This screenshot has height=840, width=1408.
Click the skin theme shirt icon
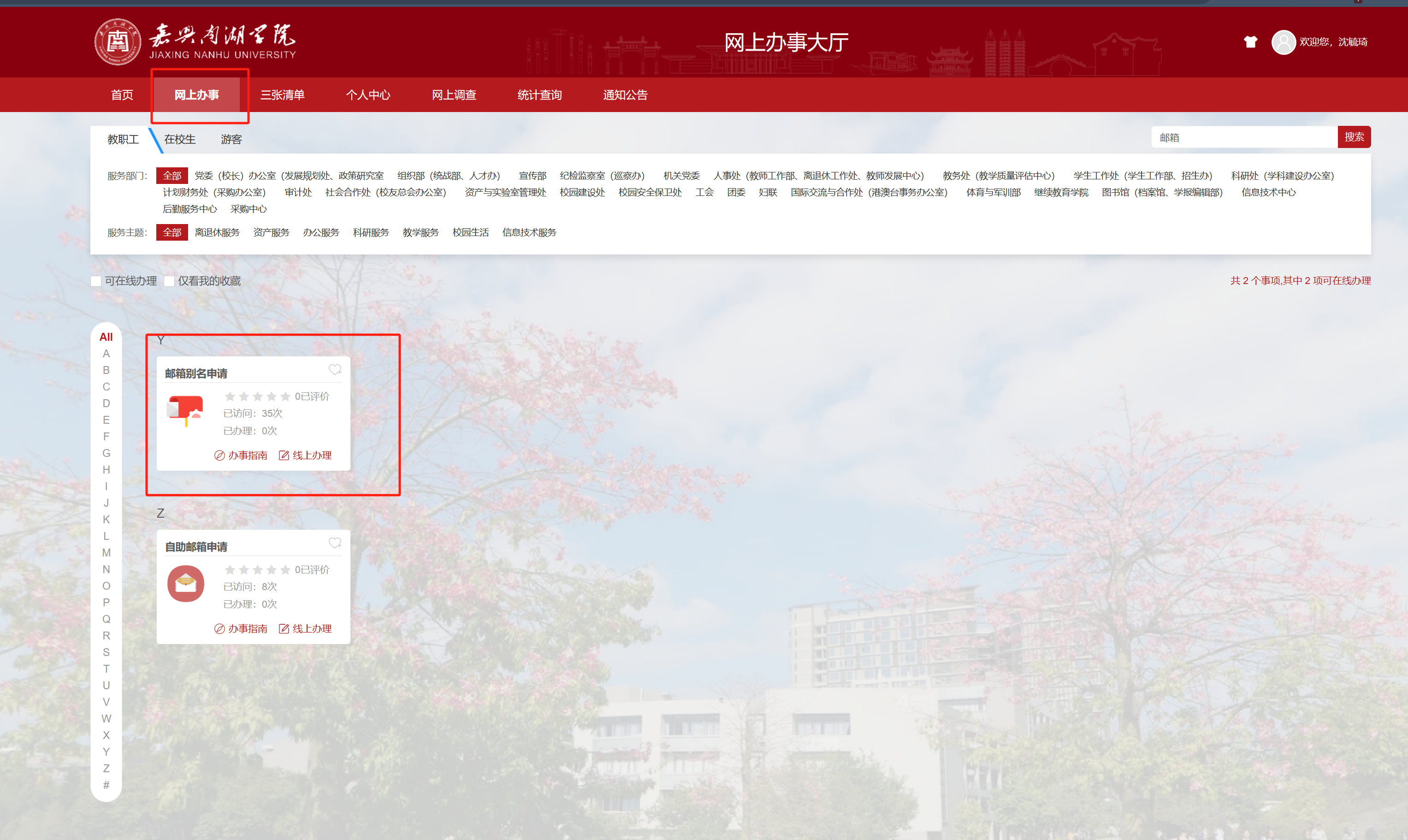click(1250, 42)
